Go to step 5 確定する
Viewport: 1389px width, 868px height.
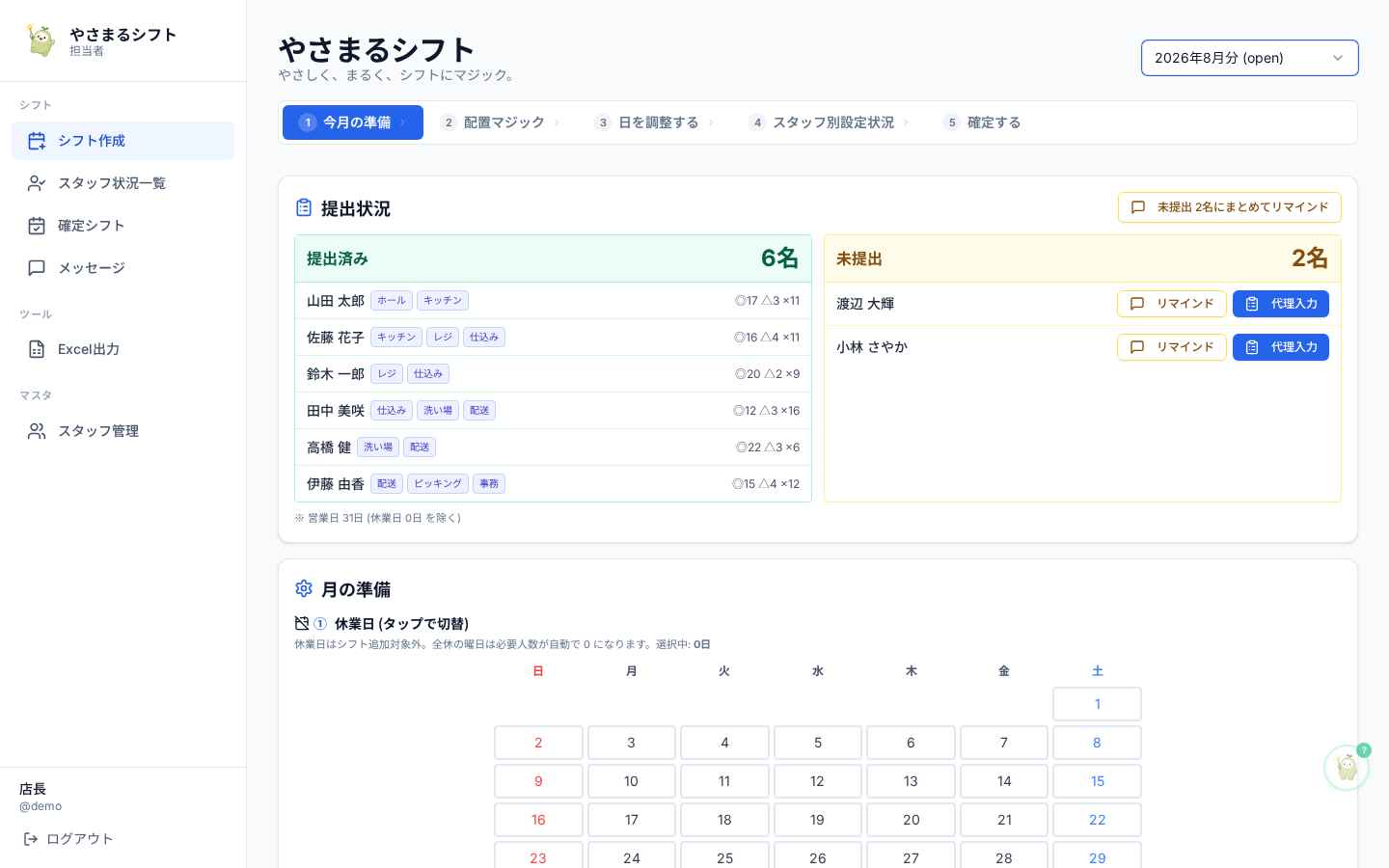(x=983, y=122)
